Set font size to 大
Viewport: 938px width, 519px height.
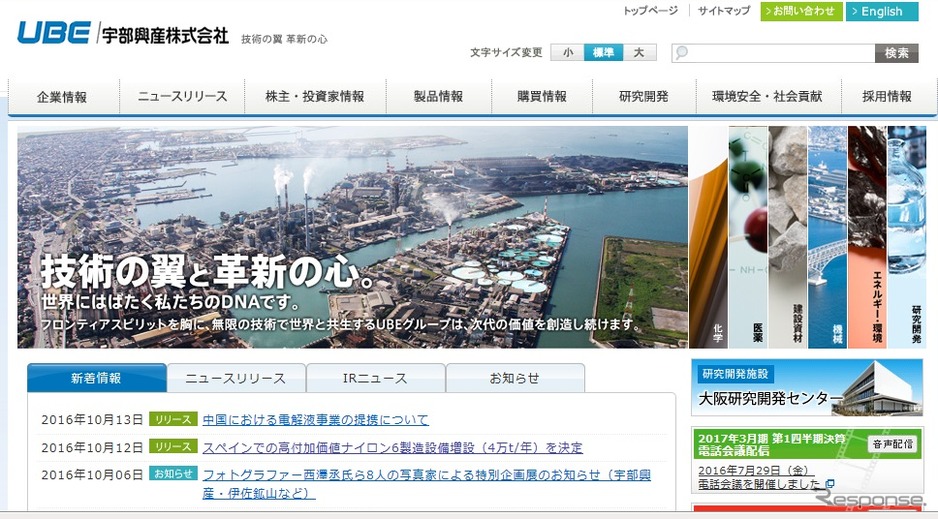(639, 53)
